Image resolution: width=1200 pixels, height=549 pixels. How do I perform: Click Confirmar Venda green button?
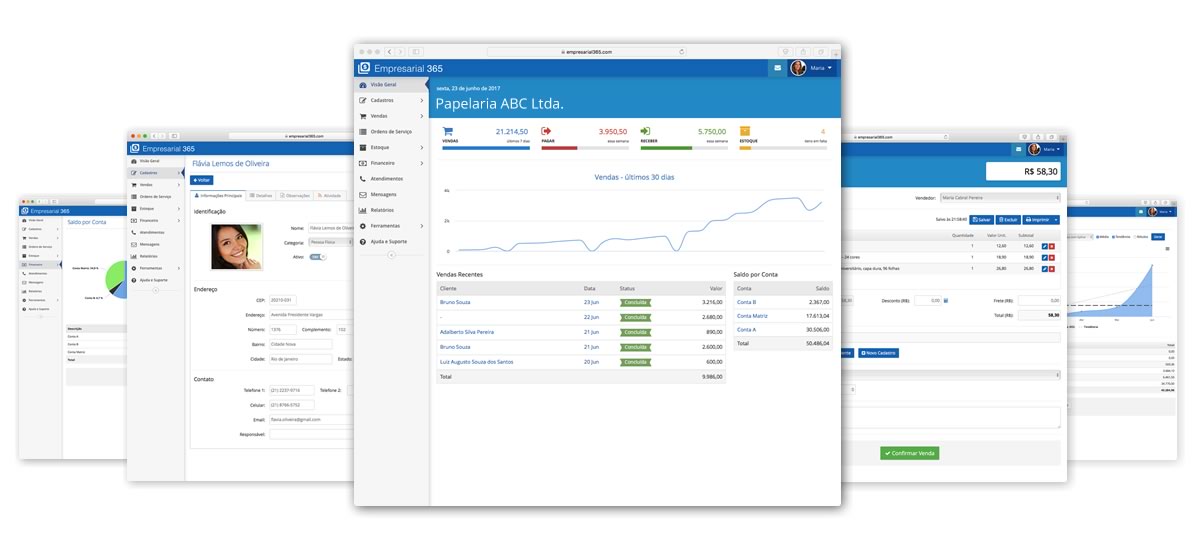tap(909, 453)
